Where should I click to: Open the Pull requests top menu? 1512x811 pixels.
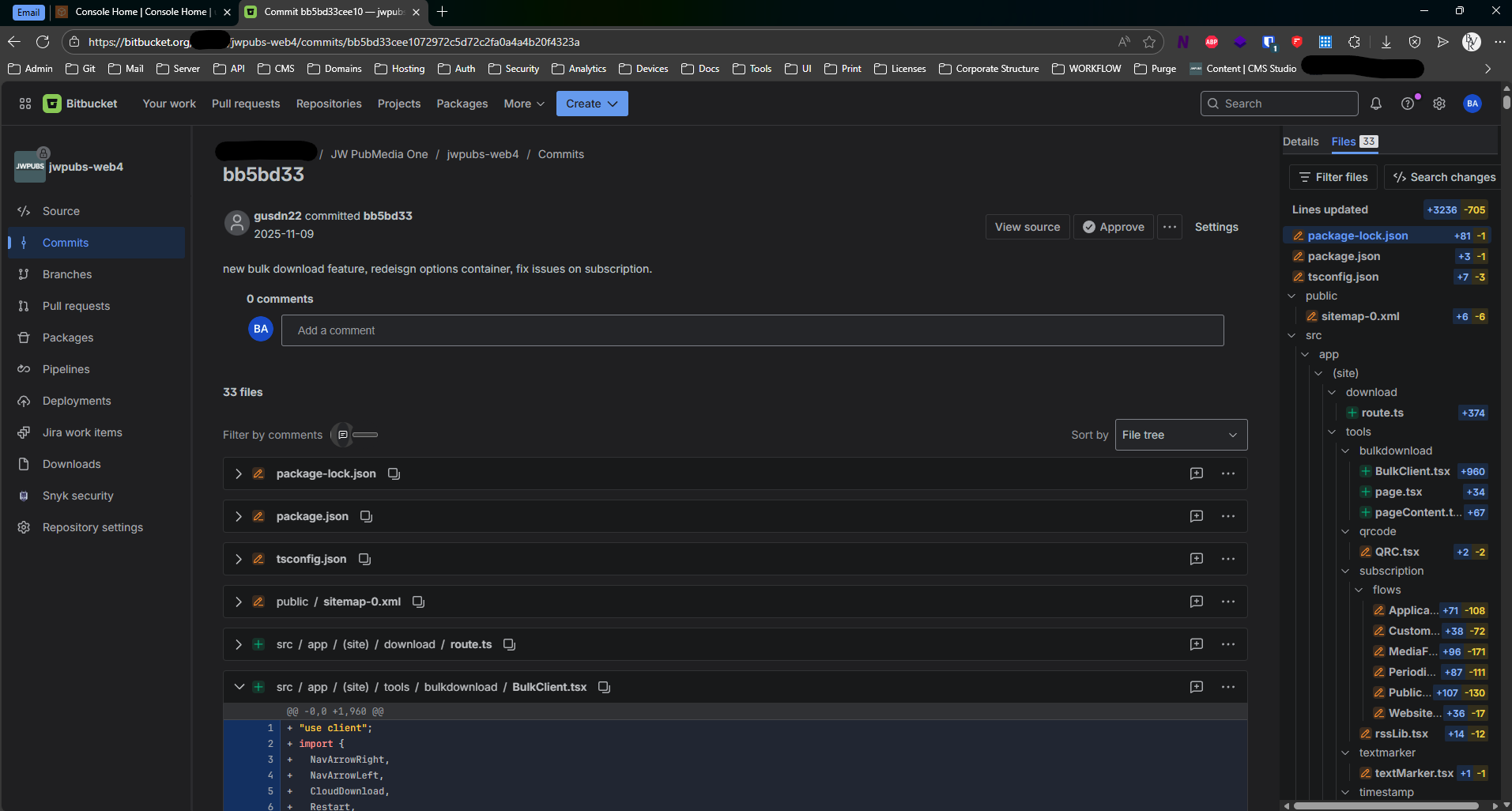point(246,104)
